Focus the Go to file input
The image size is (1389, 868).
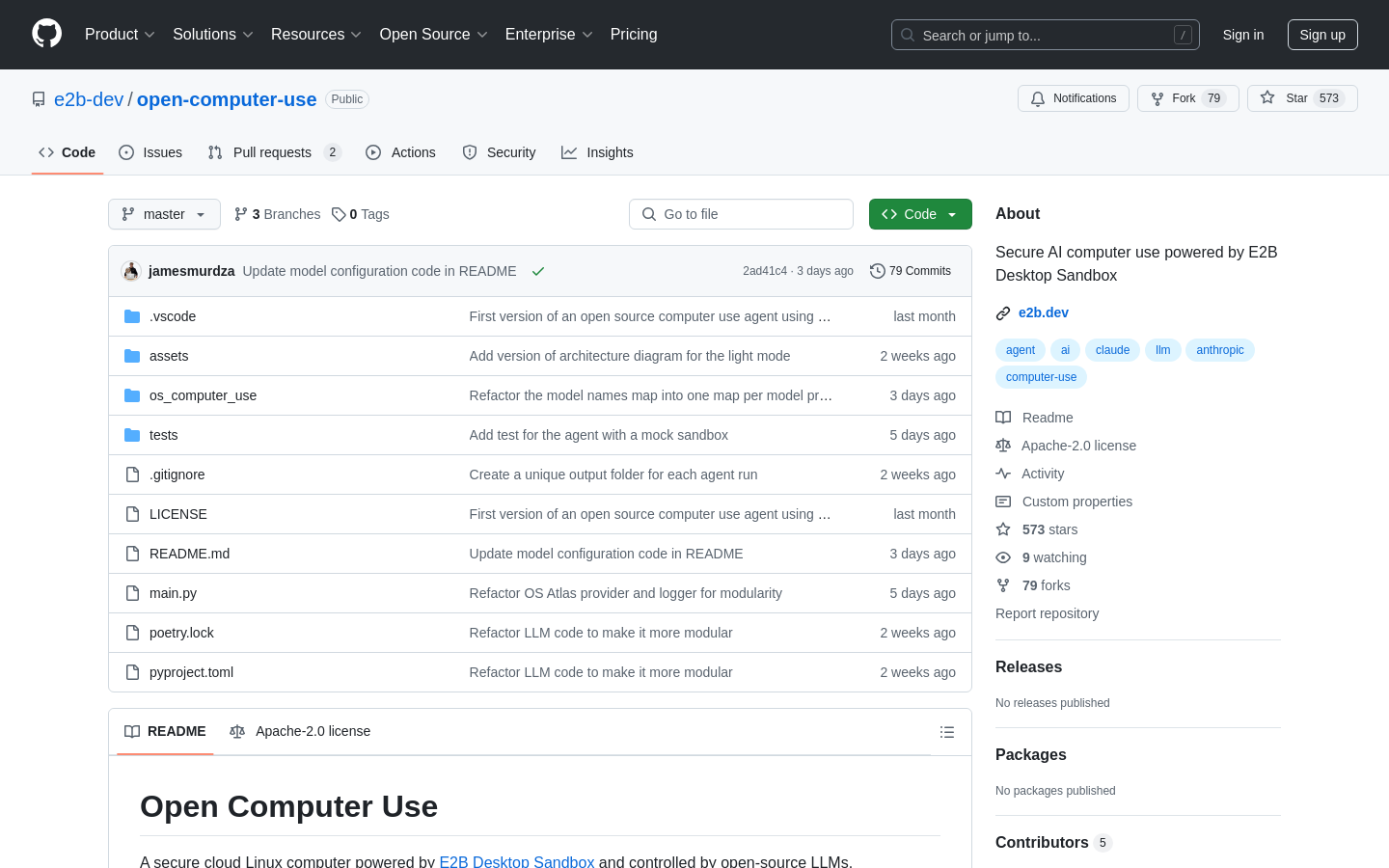[x=741, y=214]
